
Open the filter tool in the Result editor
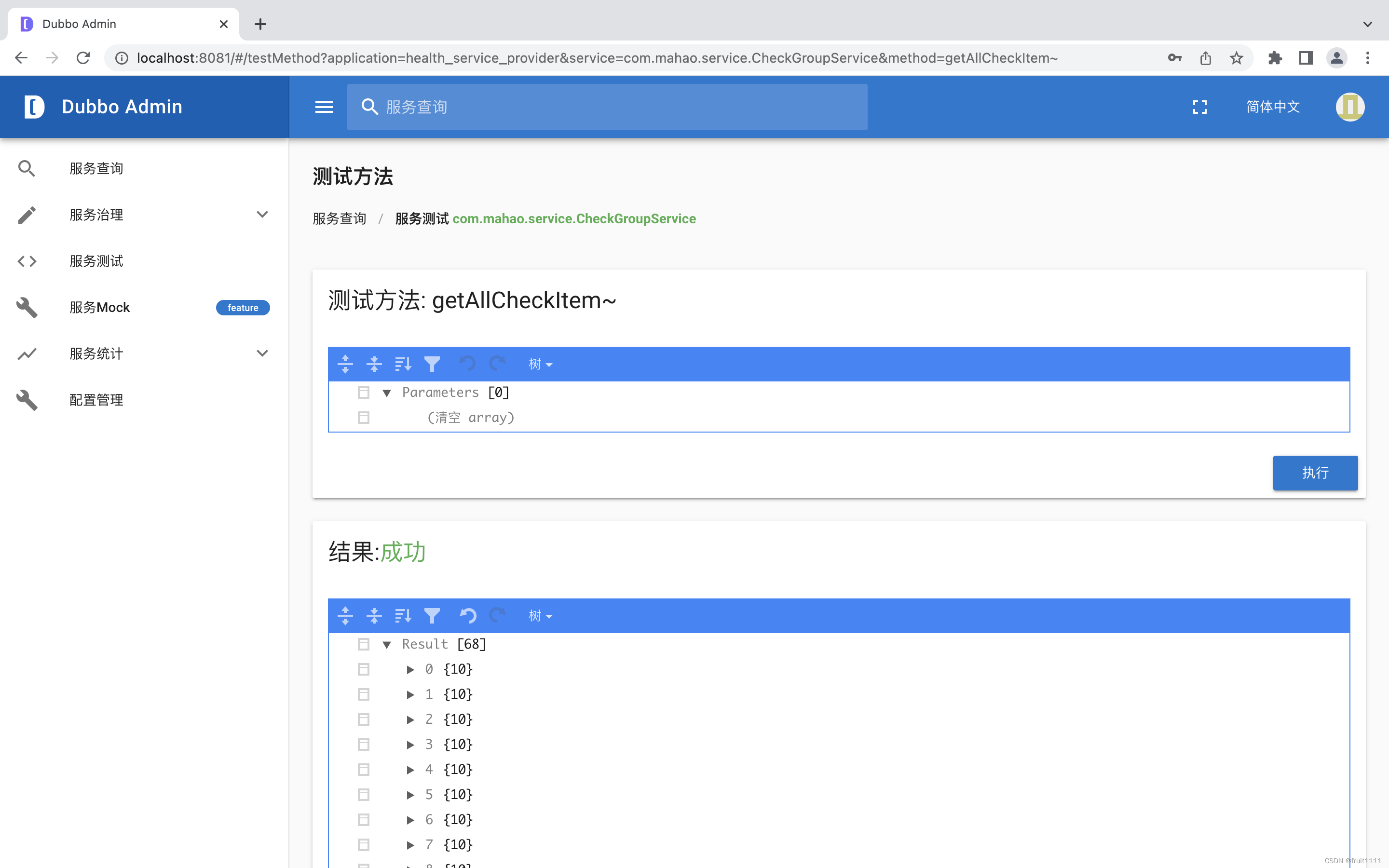(x=432, y=615)
